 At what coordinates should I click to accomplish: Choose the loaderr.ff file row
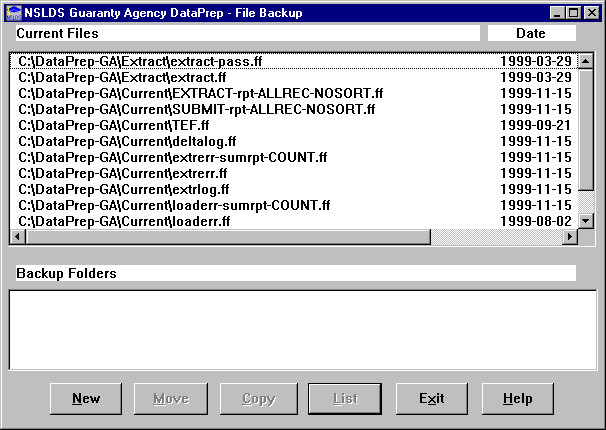coord(124,221)
